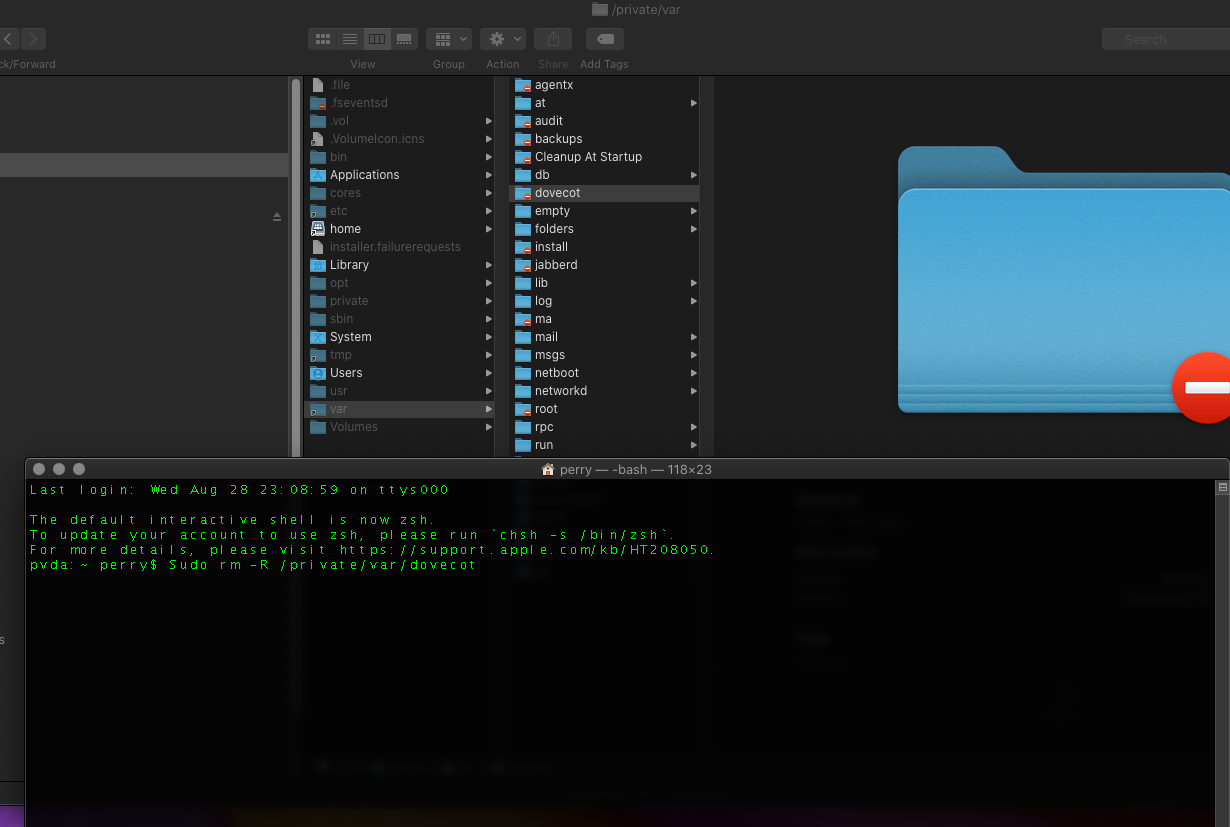
Task: Select the opt folder row
Action: pyautogui.click(x=400, y=283)
